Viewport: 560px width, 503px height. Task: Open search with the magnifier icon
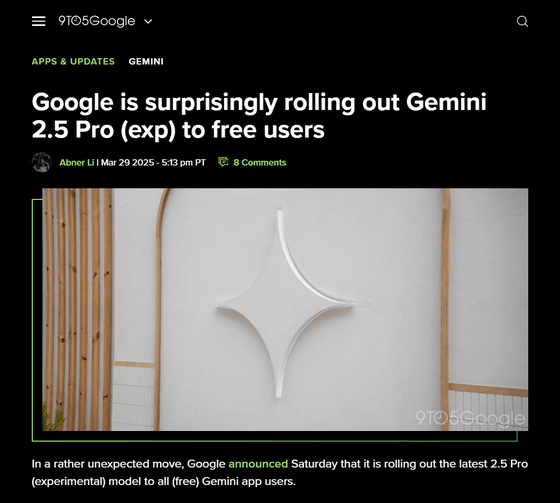(x=522, y=21)
